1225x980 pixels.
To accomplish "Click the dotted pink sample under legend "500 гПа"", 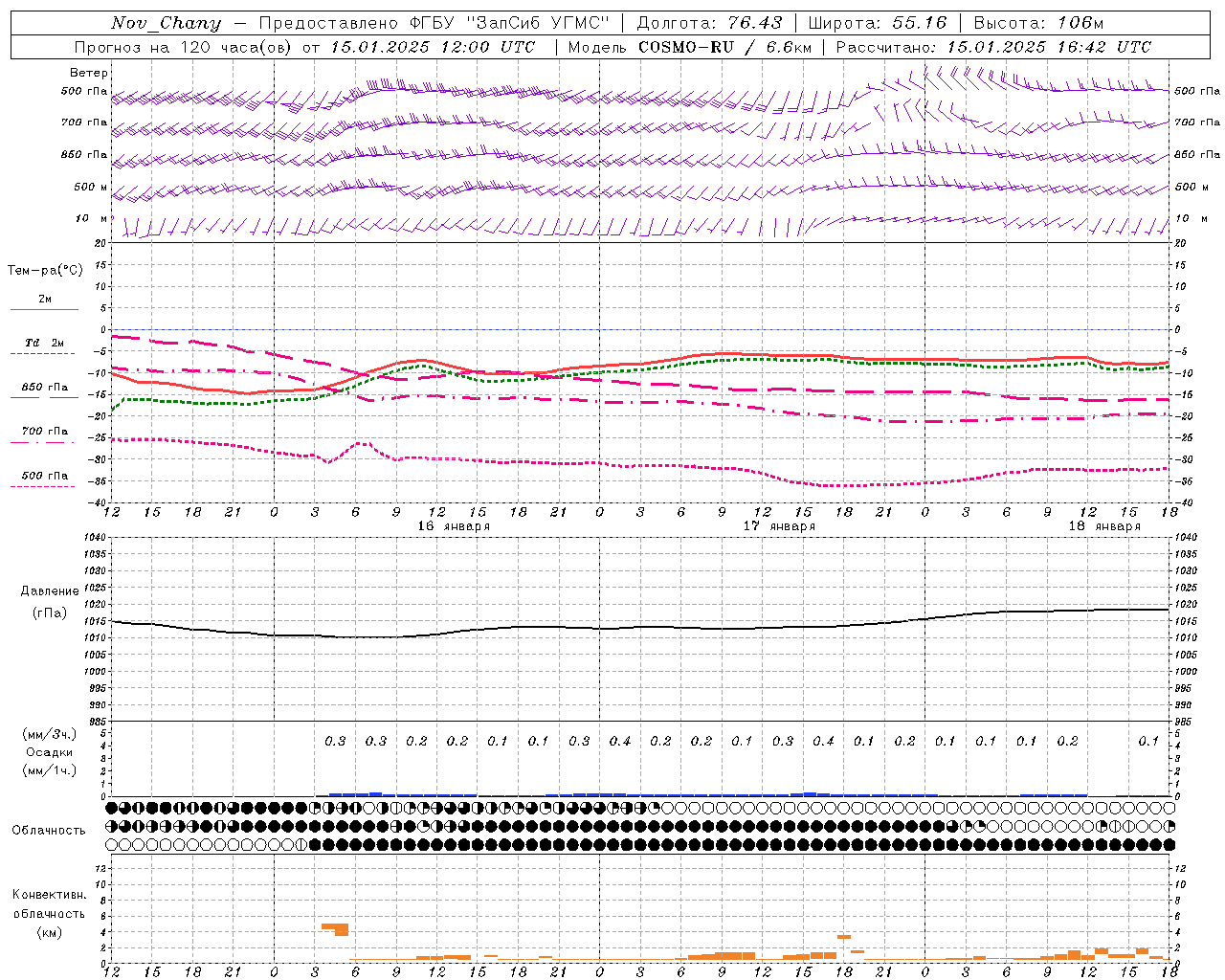I will (x=44, y=486).
